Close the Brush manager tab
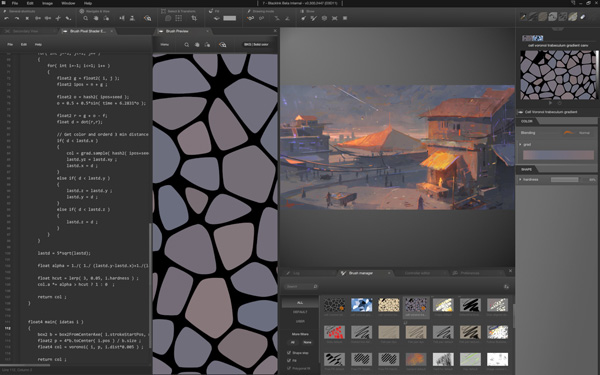The image size is (600, 375). (x=389, y=273)
